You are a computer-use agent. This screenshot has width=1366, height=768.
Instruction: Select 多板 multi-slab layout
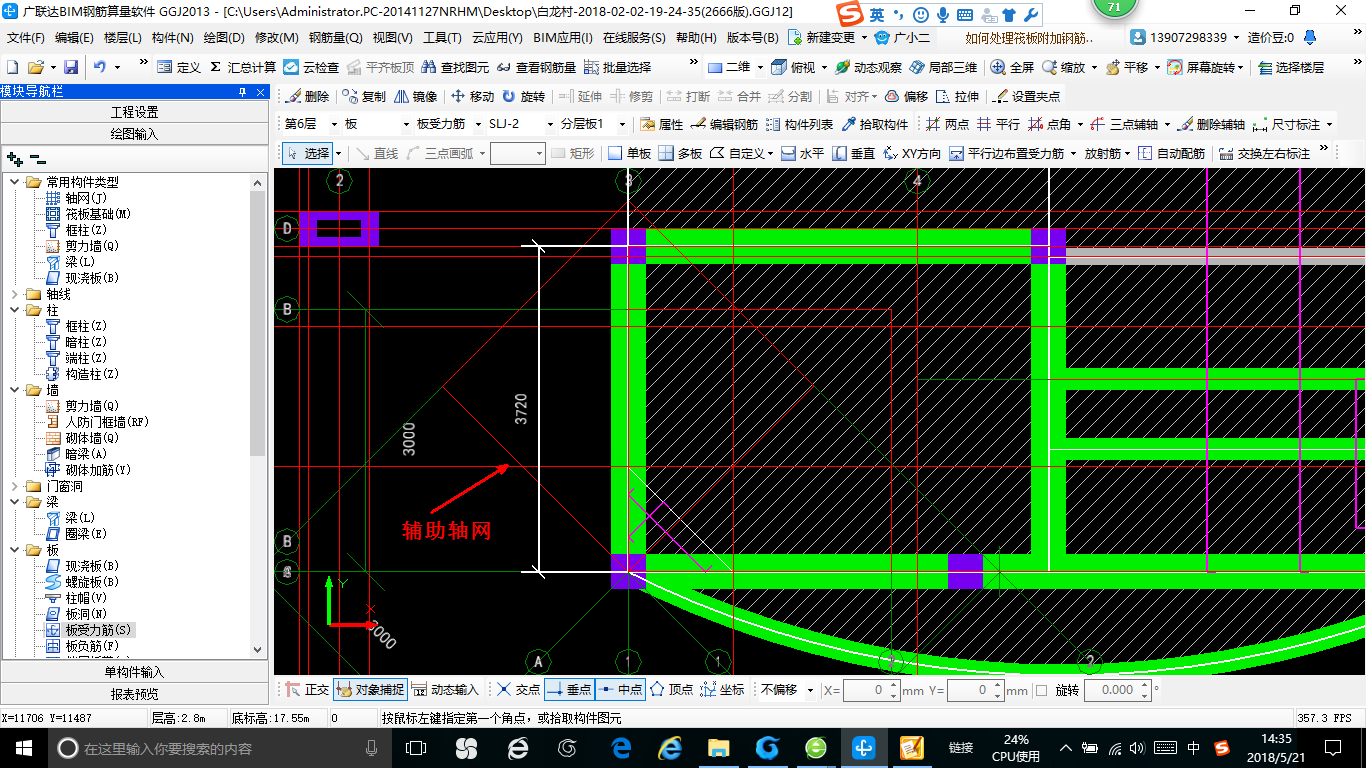680,153
